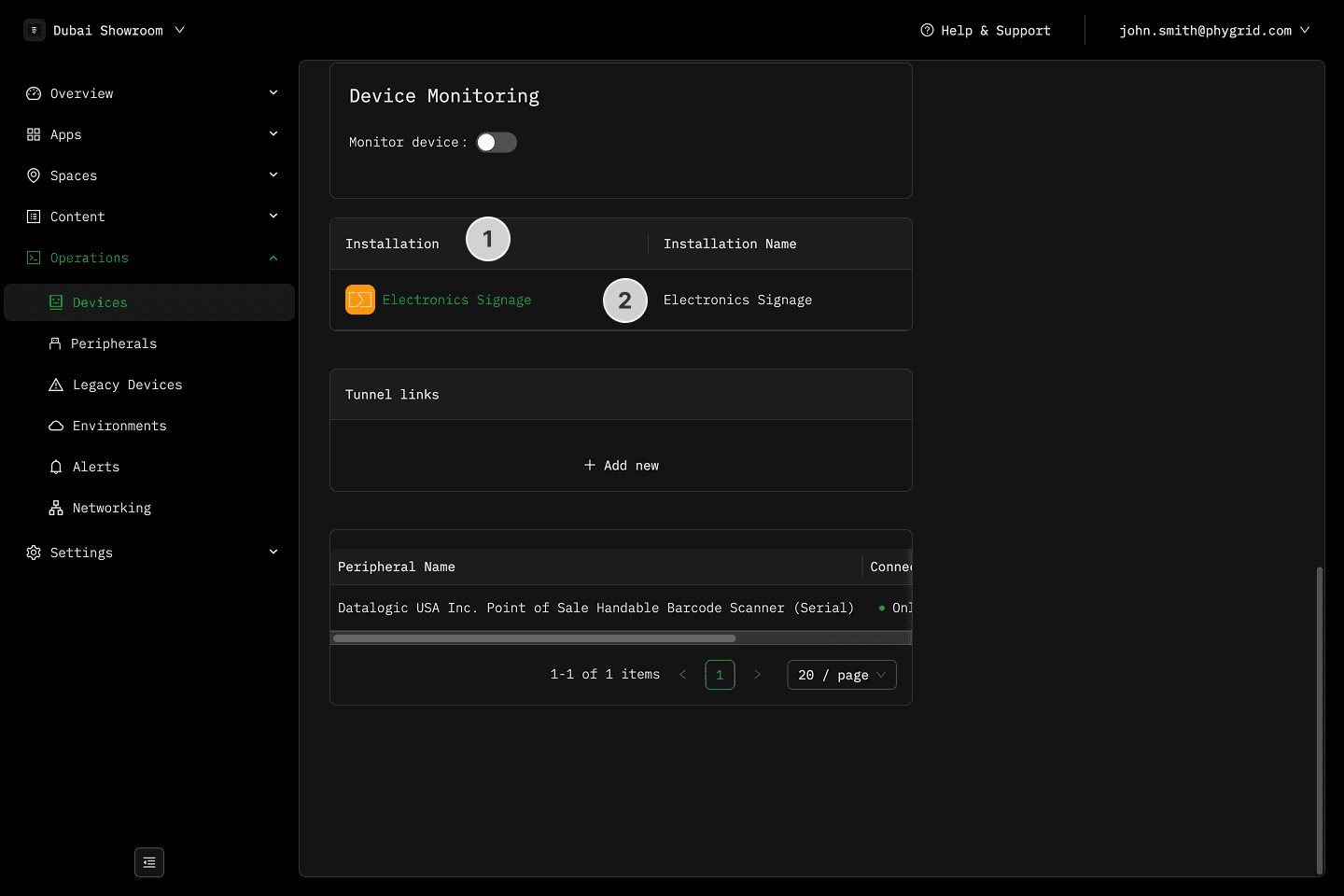Image resolution: width=1344 pixels, height=896 pixels.
Task: Open the green Electronics Signage installation link
Action: (456, 300)
